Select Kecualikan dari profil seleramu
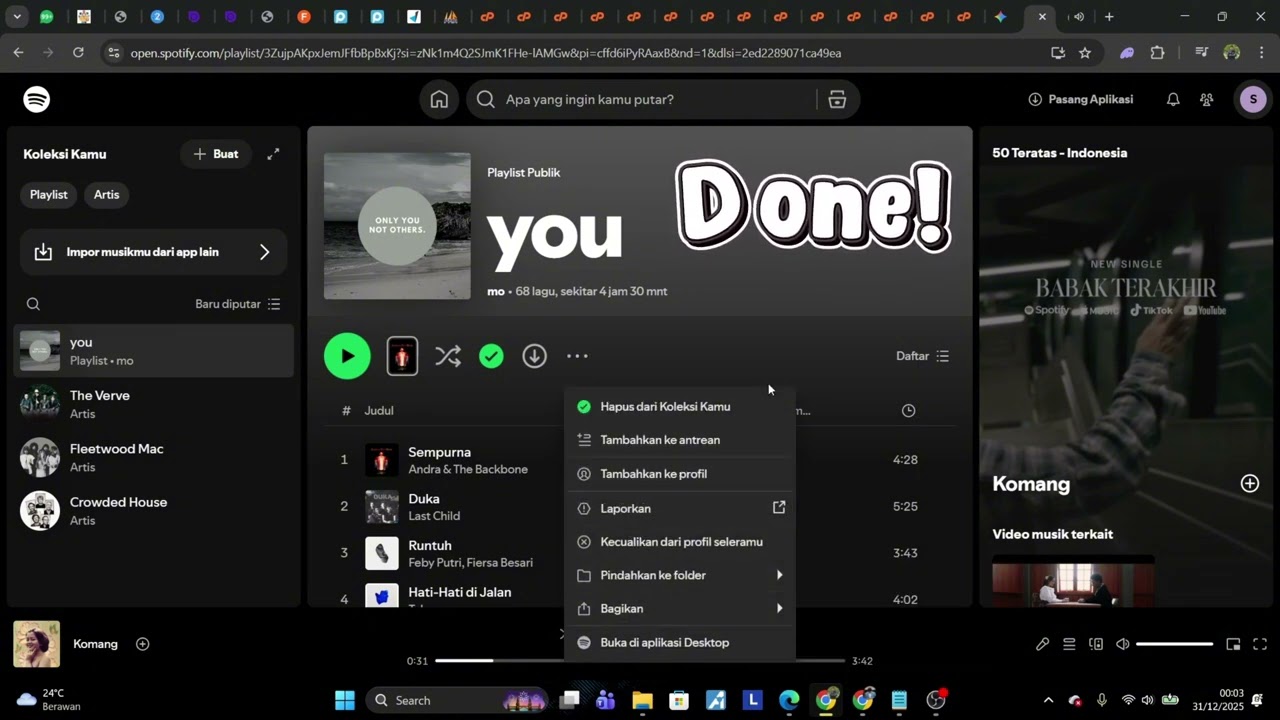 [x=680, y=542]
